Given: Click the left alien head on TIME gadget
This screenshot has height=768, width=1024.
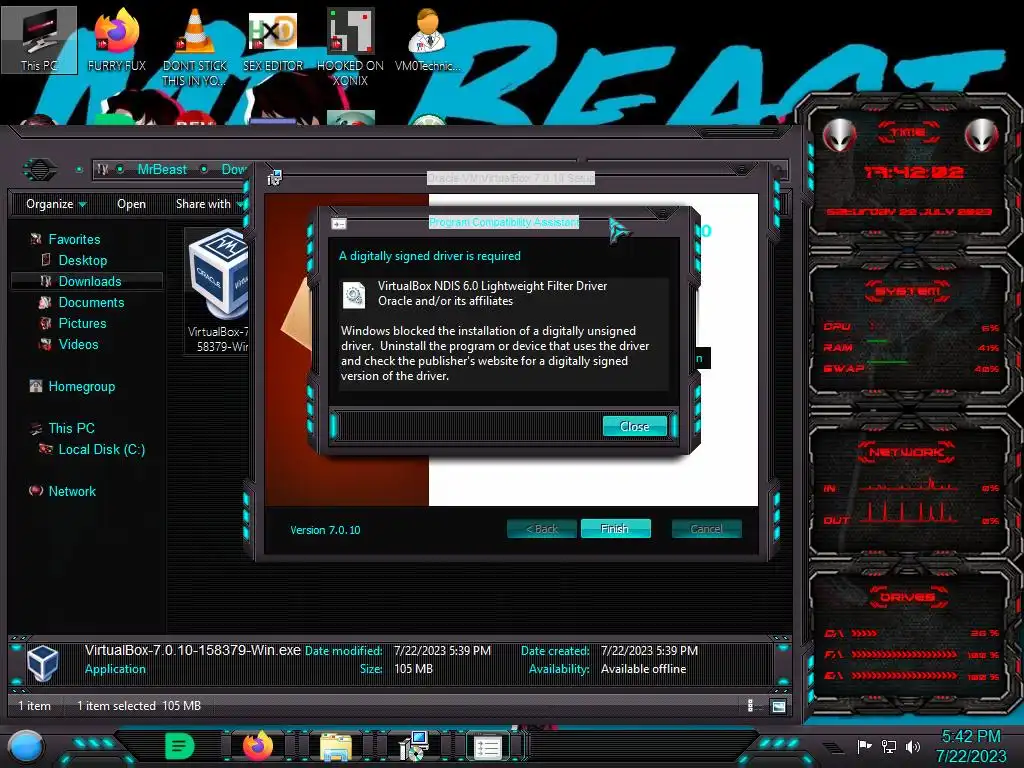Looking at the screenshot, I should [x=839, y=135].
